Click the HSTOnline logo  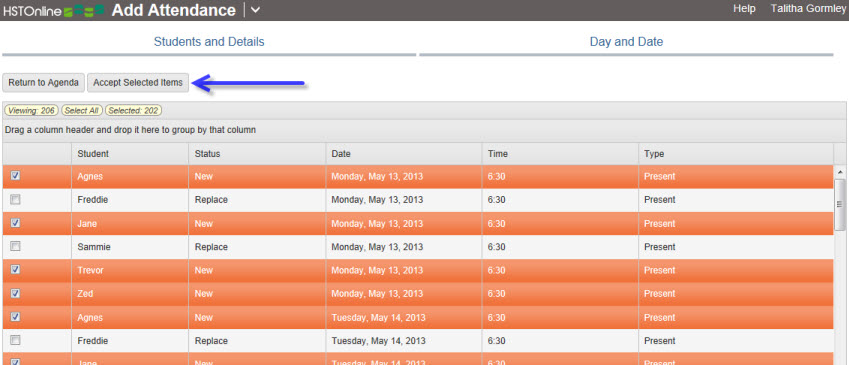pos(54,11)
